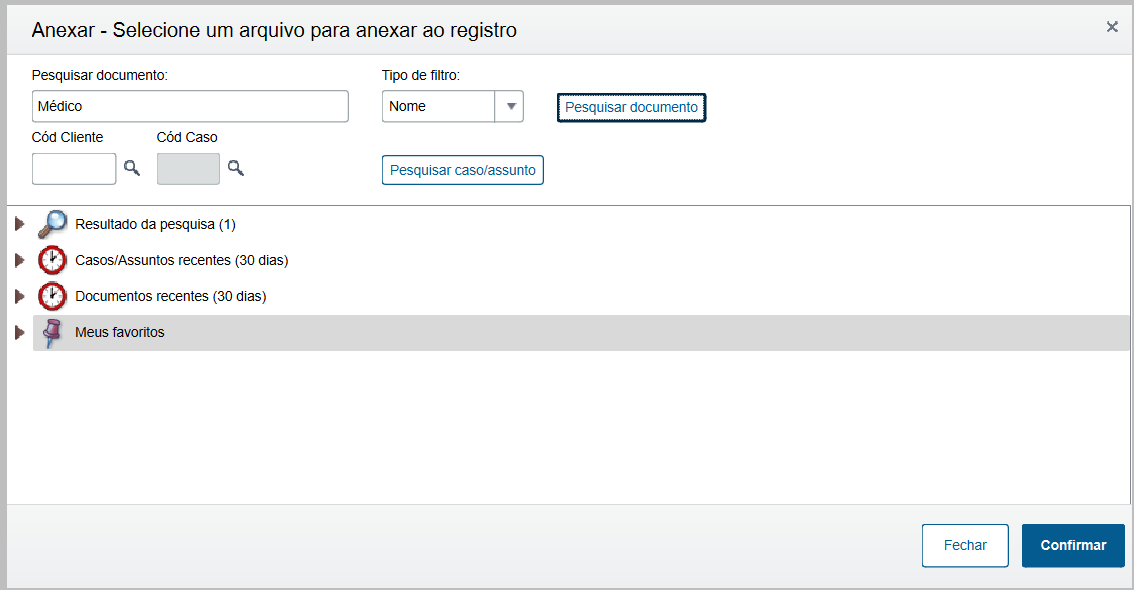1134x590 pixels.
Task: Click the Pesquisar caso/assunto button
Action: [x=463, y=170]
